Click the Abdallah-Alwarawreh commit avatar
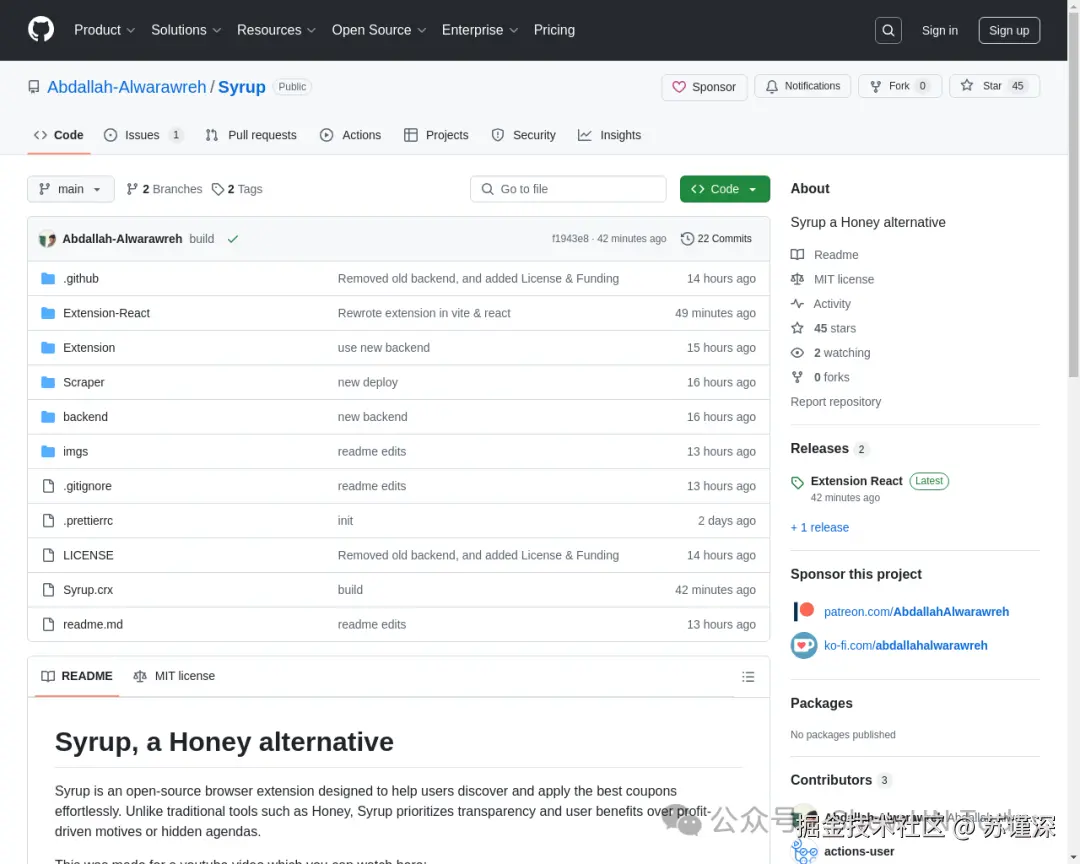 click(48, 239)
